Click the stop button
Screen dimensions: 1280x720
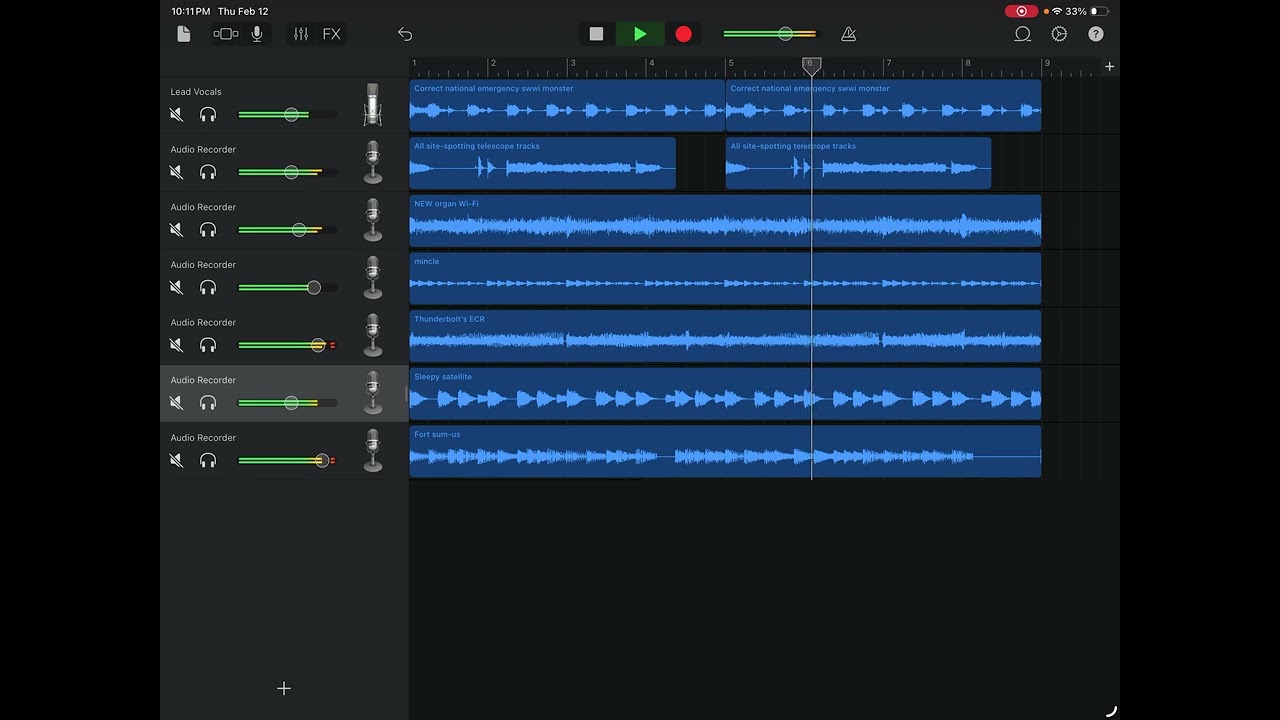(x=596, y=34)
